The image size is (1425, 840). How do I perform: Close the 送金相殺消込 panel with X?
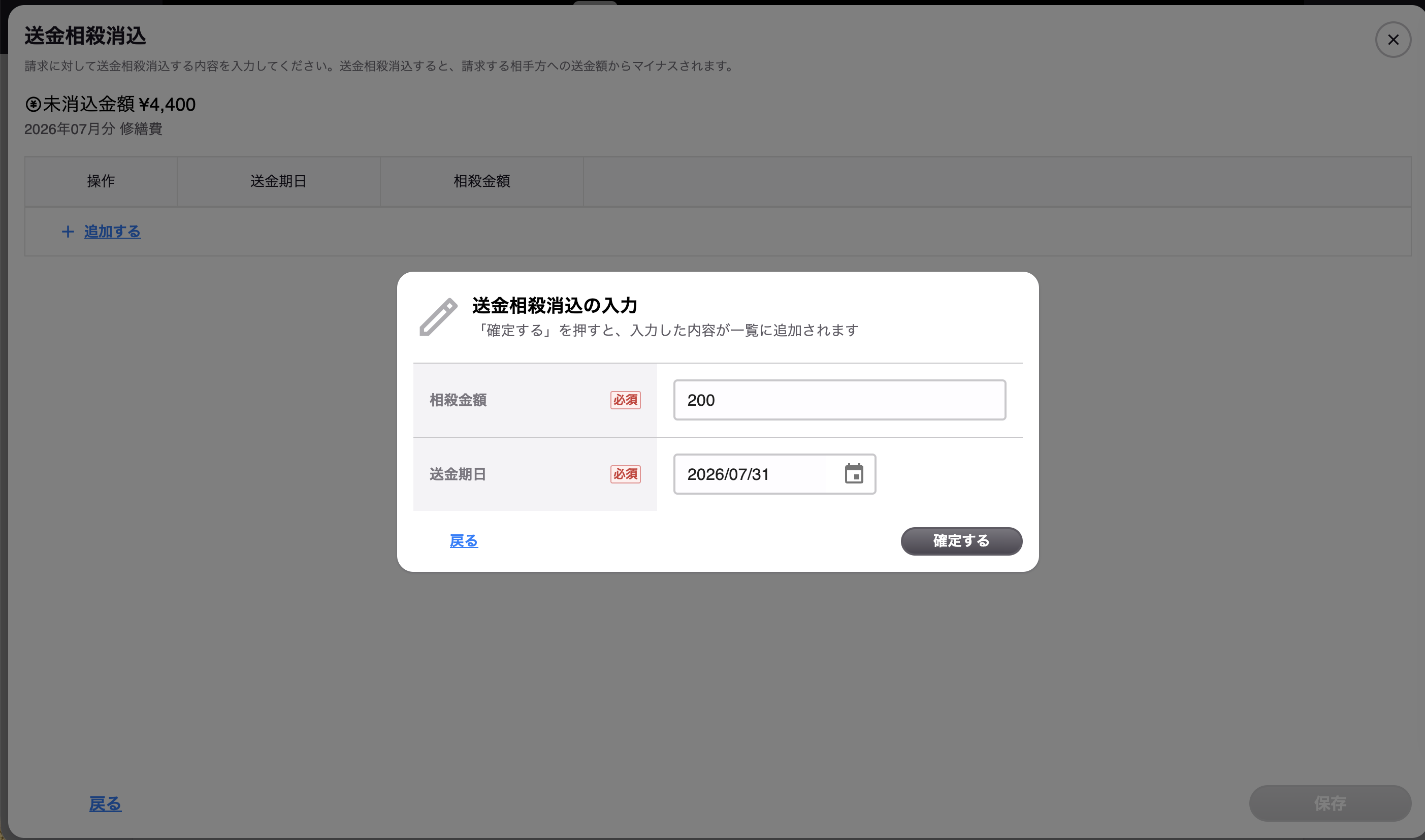[x=1392, y=40]
